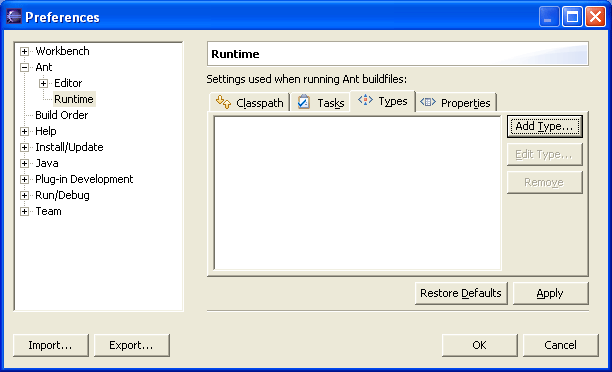Select Workbench in the preferences tree
This screenshot has width=612, height=372.
[62, 51]
